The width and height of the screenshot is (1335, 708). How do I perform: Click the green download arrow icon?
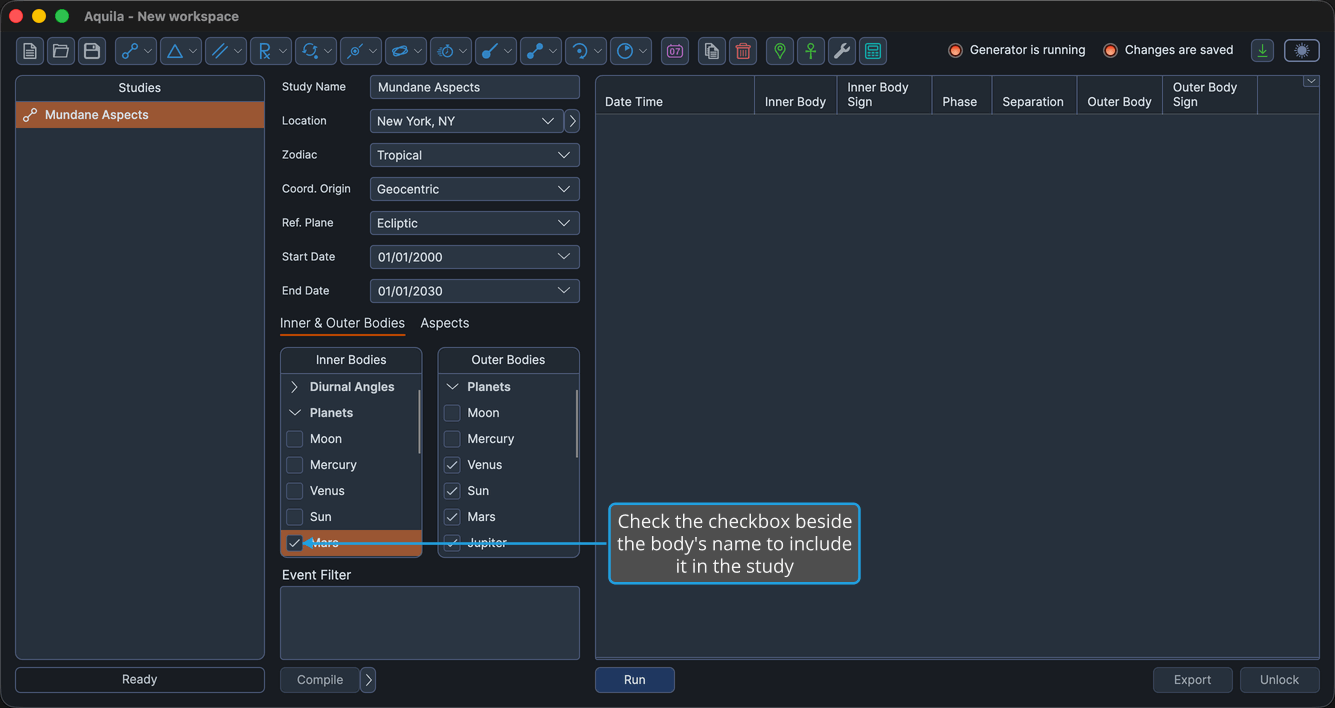1263,51
